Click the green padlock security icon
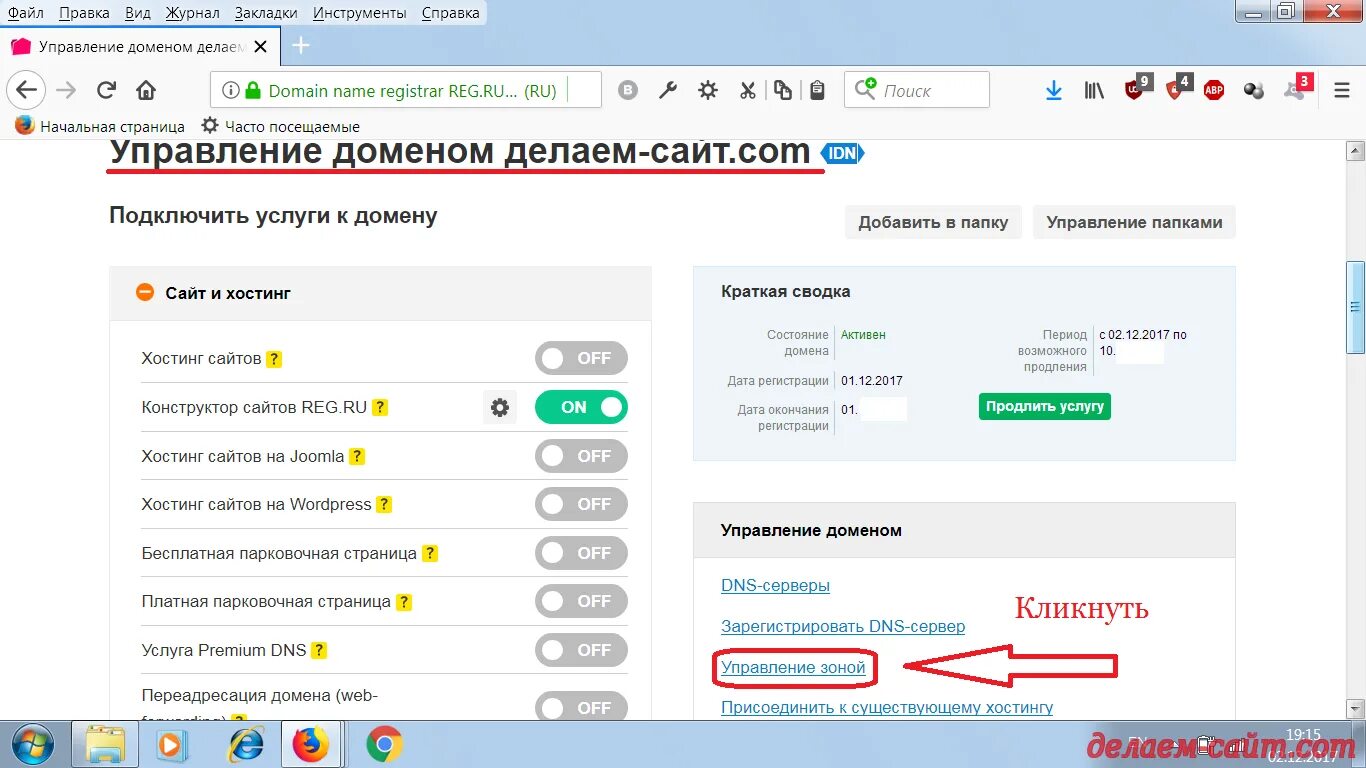The height and width of the screenshot is (768, 1366). [252, 91]
